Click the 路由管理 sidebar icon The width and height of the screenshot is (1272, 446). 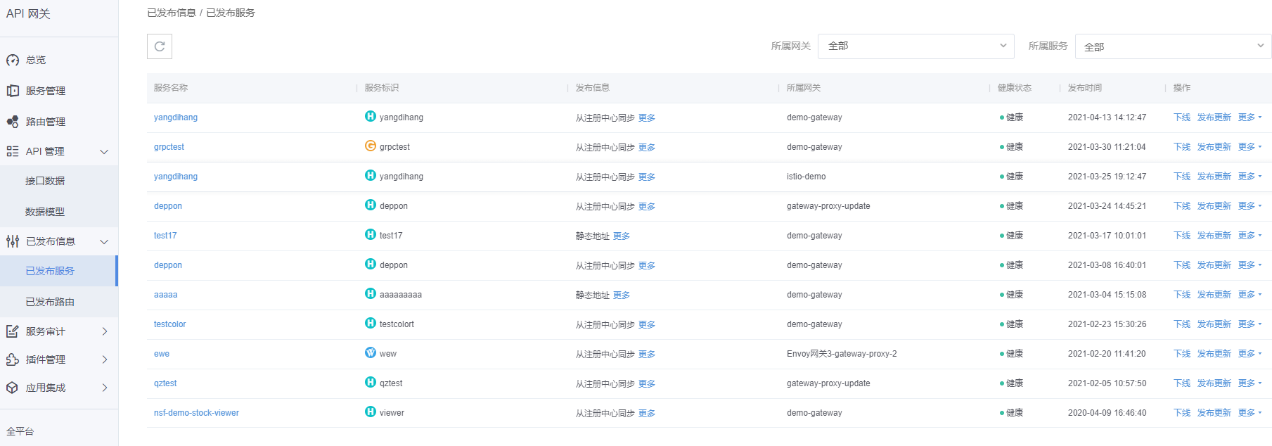coord(13,122)
